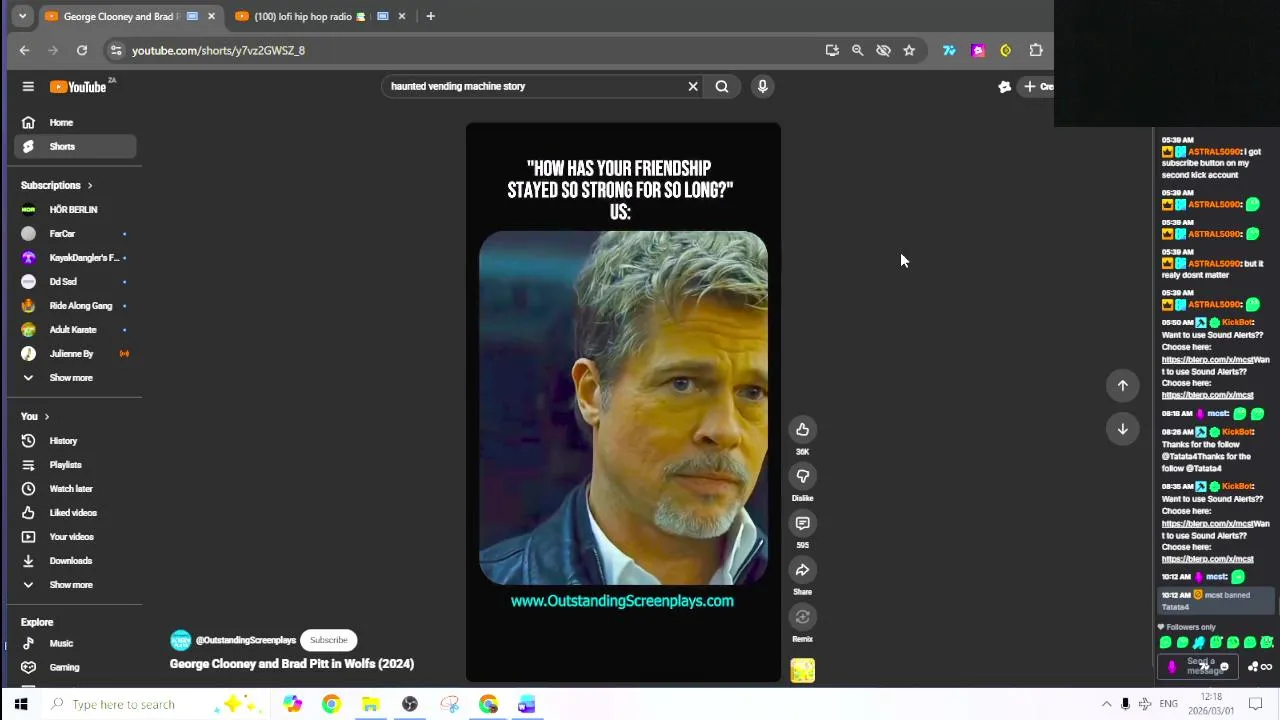Image resolution: width=1280 pixels, height=720 pixels.
Task: Open Remix for this Short
Action: [x=802, y=617]
